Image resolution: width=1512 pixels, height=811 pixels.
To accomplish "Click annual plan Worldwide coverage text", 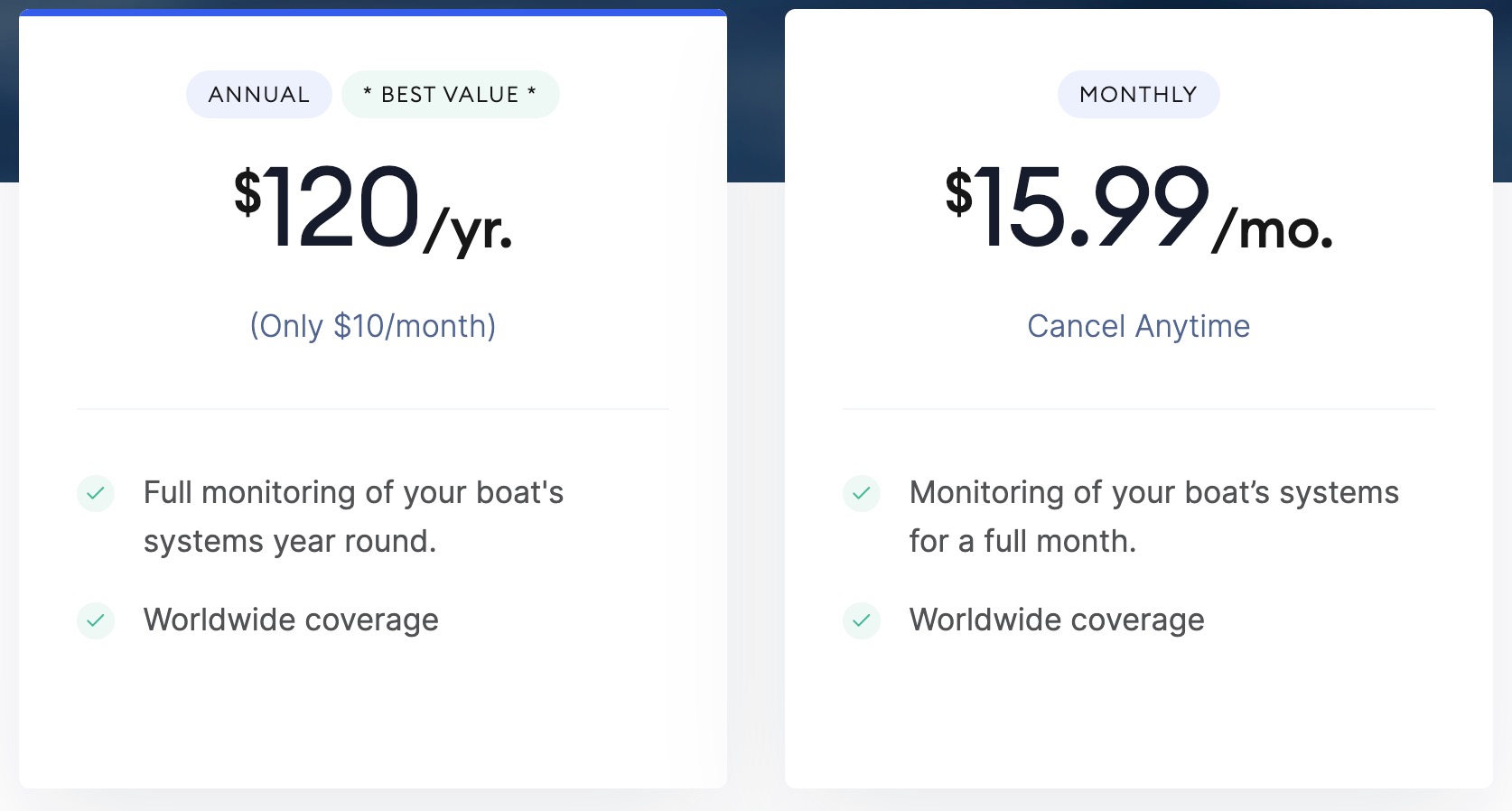I will [291, 620].
